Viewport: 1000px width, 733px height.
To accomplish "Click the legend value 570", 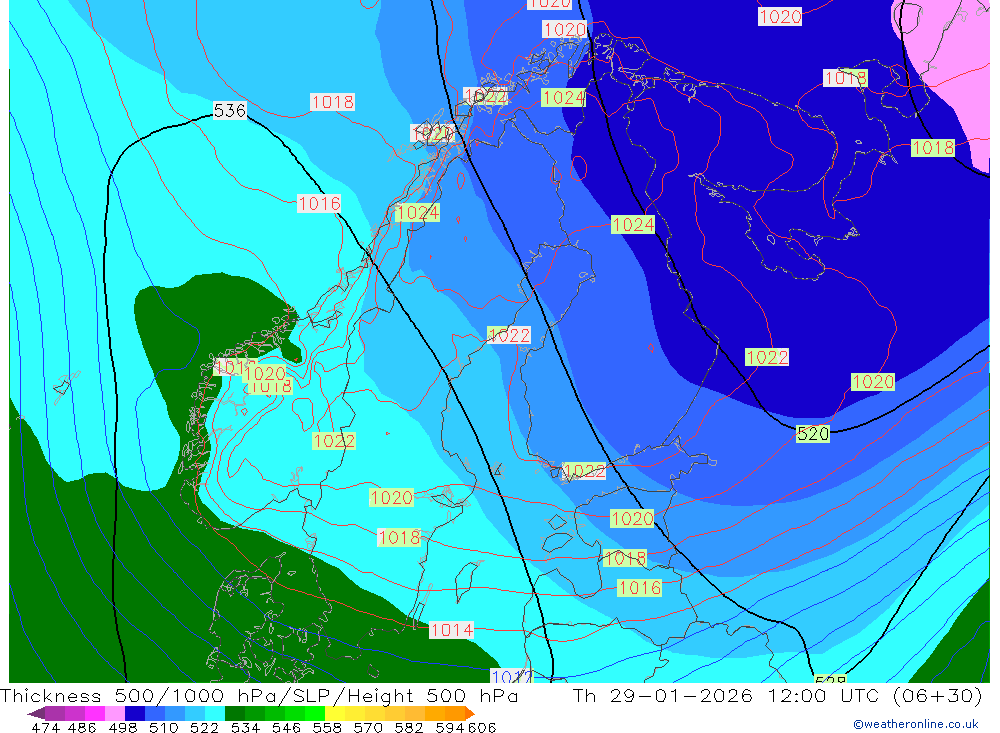I will [367, 727].
